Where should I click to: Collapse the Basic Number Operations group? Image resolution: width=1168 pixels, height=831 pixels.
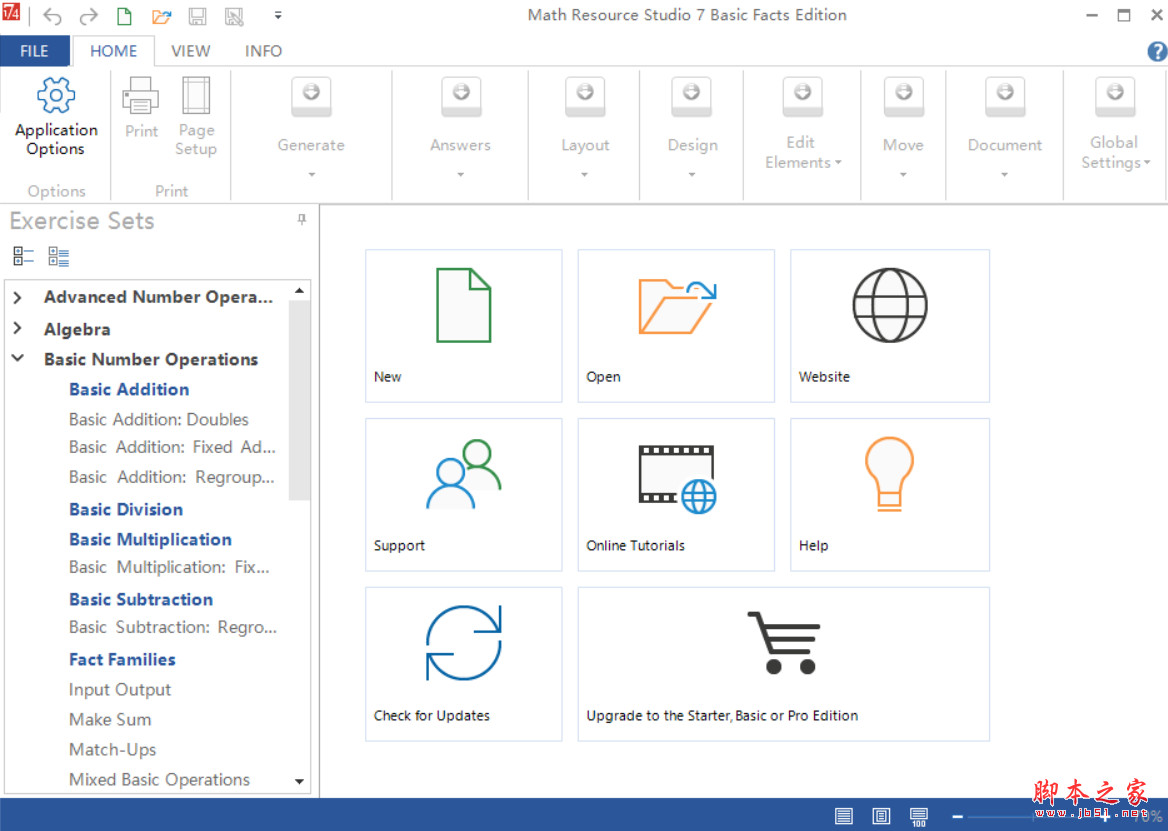click(x=17, y=359)
